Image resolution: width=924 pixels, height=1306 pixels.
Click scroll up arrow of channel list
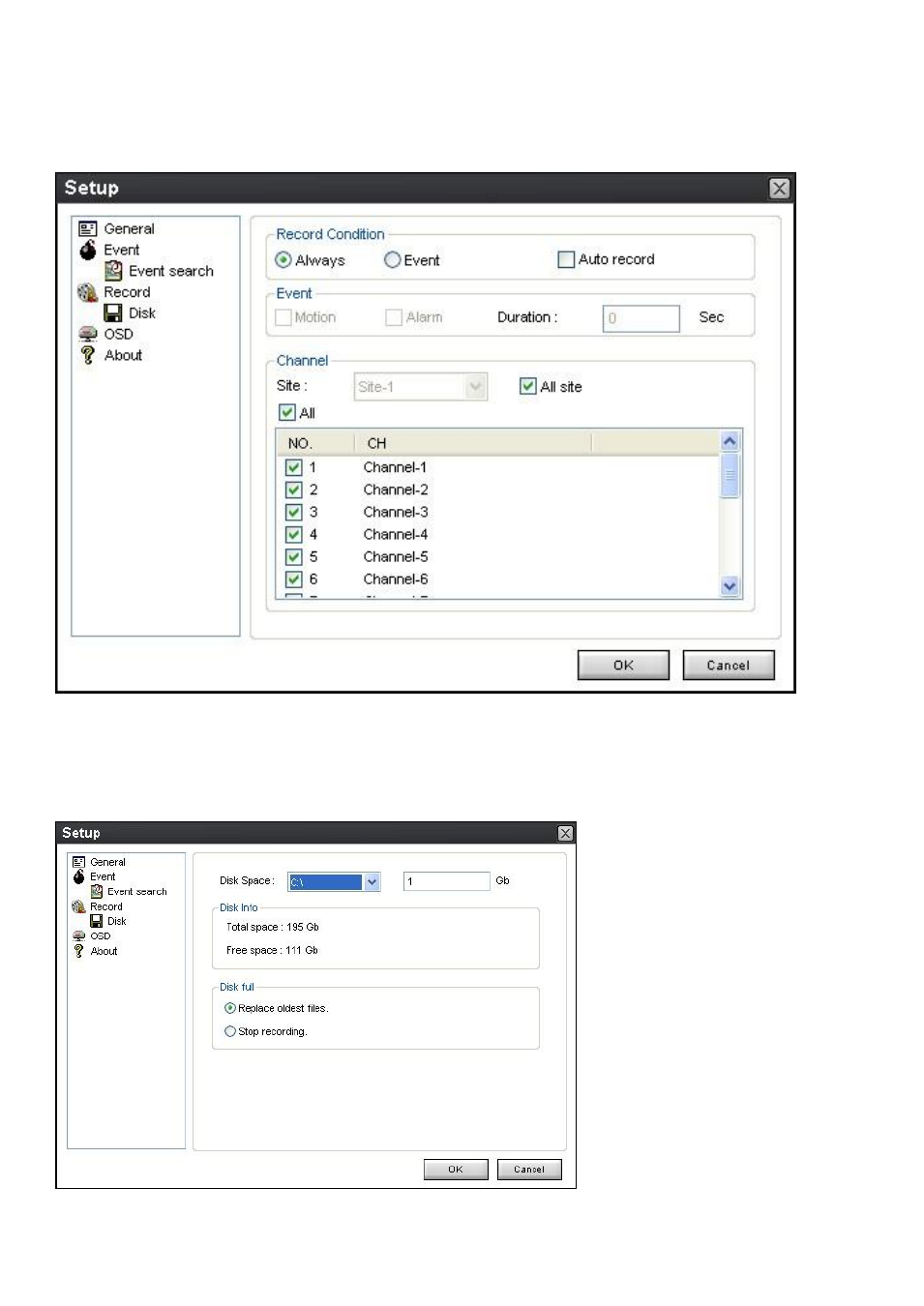(730, 442)
